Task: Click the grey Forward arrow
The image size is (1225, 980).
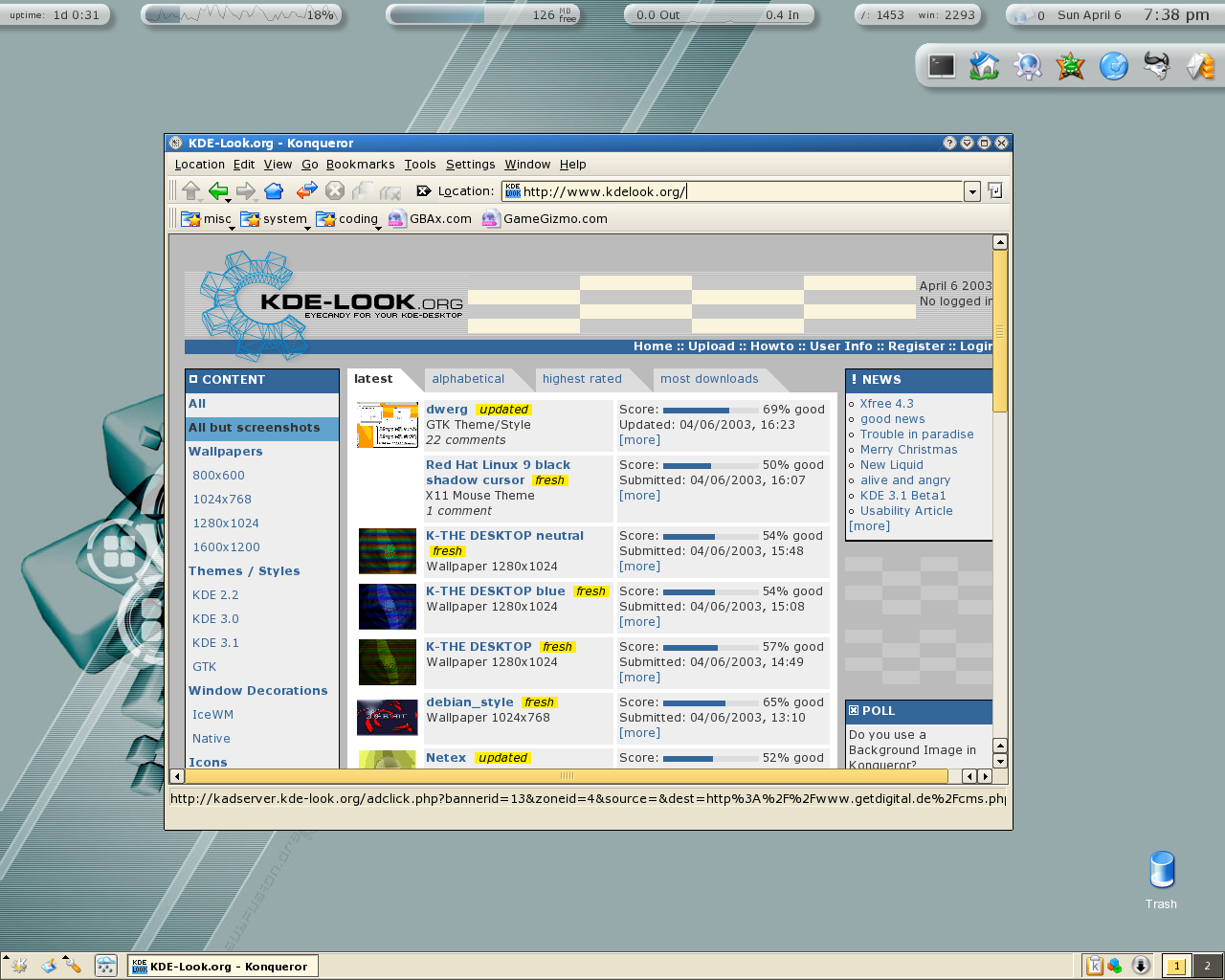Action: click(x=246, y=190)
